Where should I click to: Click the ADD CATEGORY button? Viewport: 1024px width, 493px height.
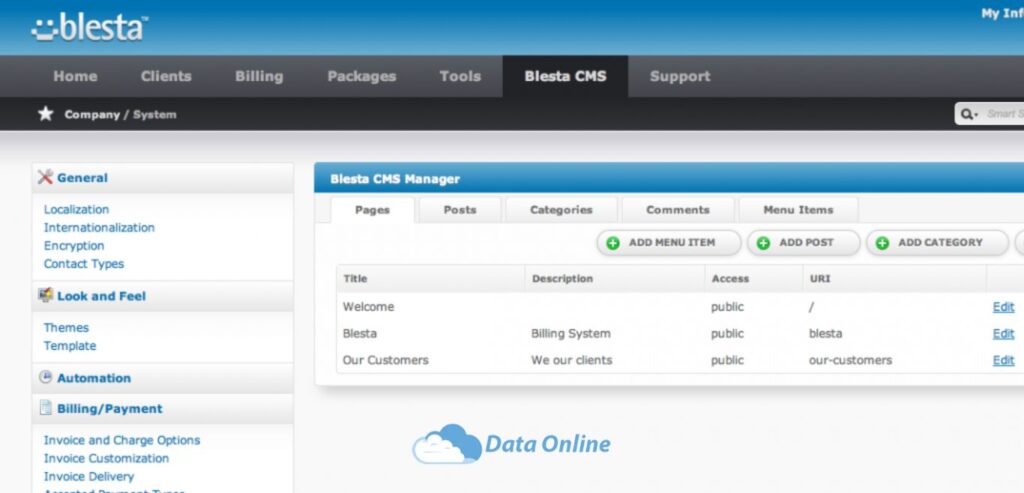point(937,242)
